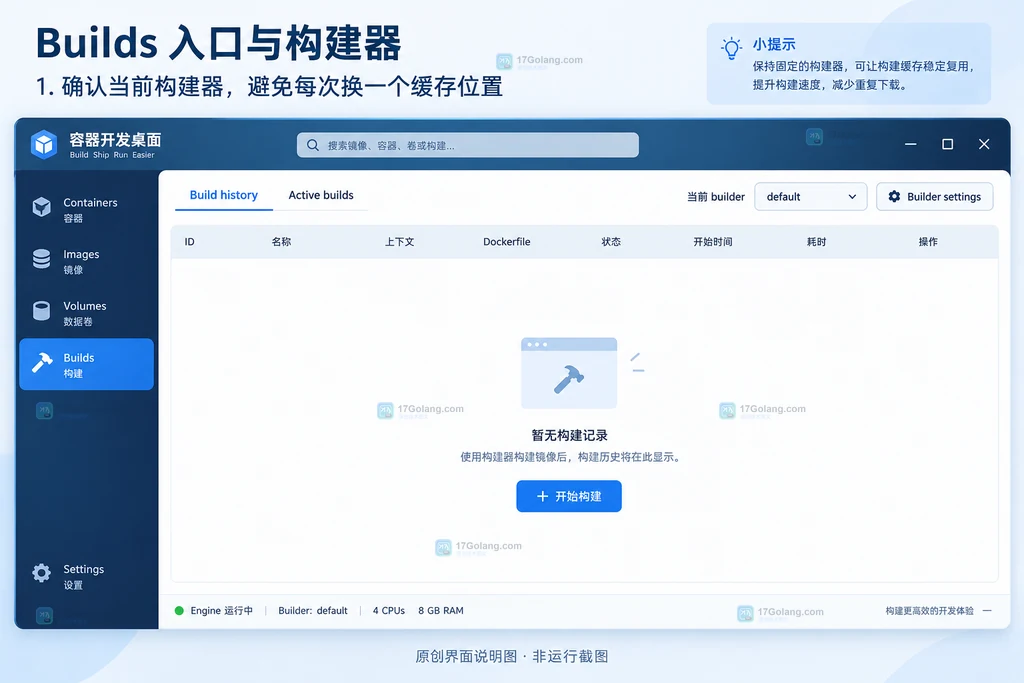
Task: Open Volumes 数据卷 sidebar item
Action: pos(86,312)
